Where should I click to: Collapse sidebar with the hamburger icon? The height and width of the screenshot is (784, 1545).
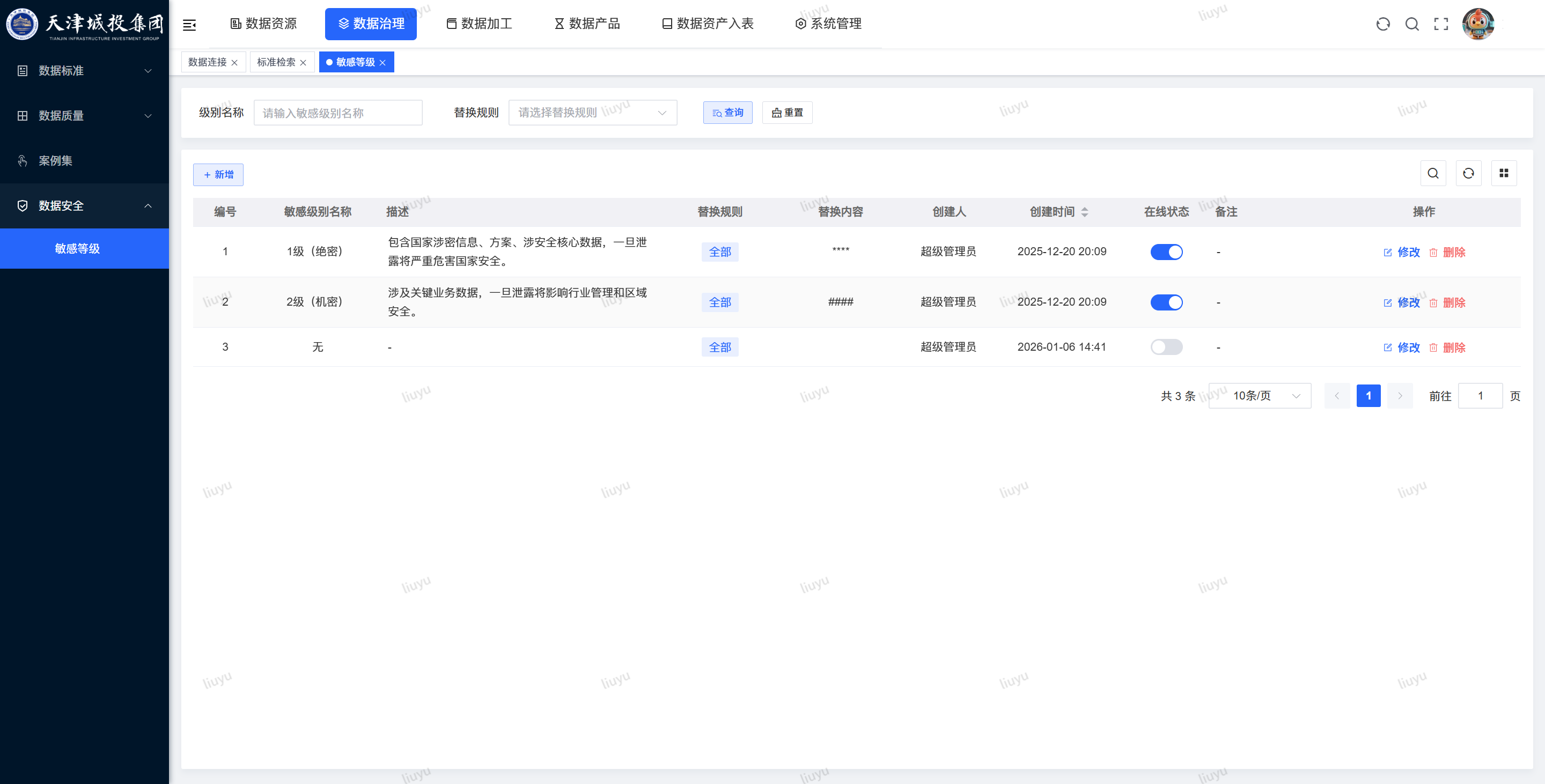pyautogui.click(x=189, y=25)
